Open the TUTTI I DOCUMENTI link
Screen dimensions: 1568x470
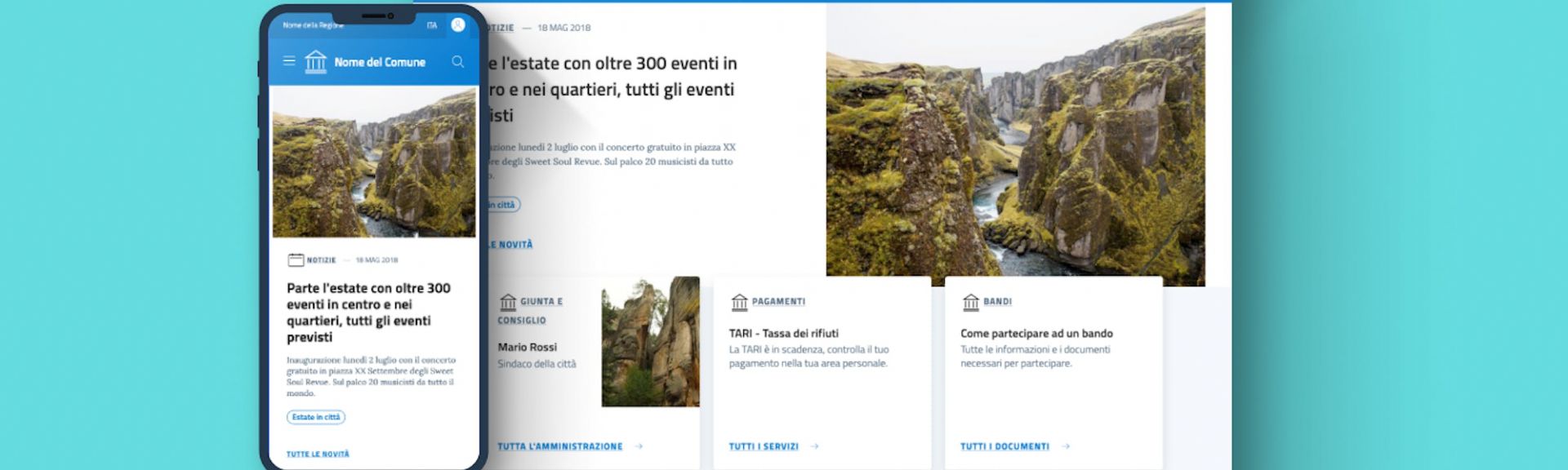pos(1004,446)
